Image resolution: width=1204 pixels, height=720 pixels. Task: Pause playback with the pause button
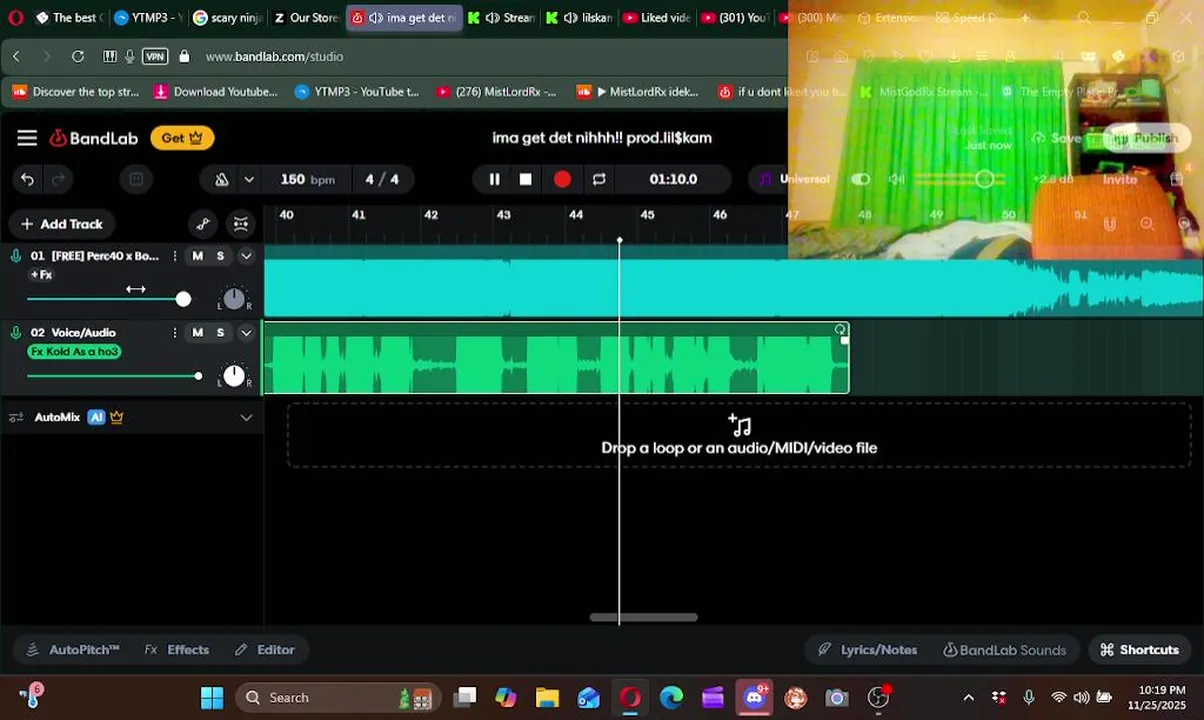tap(494, 179)
